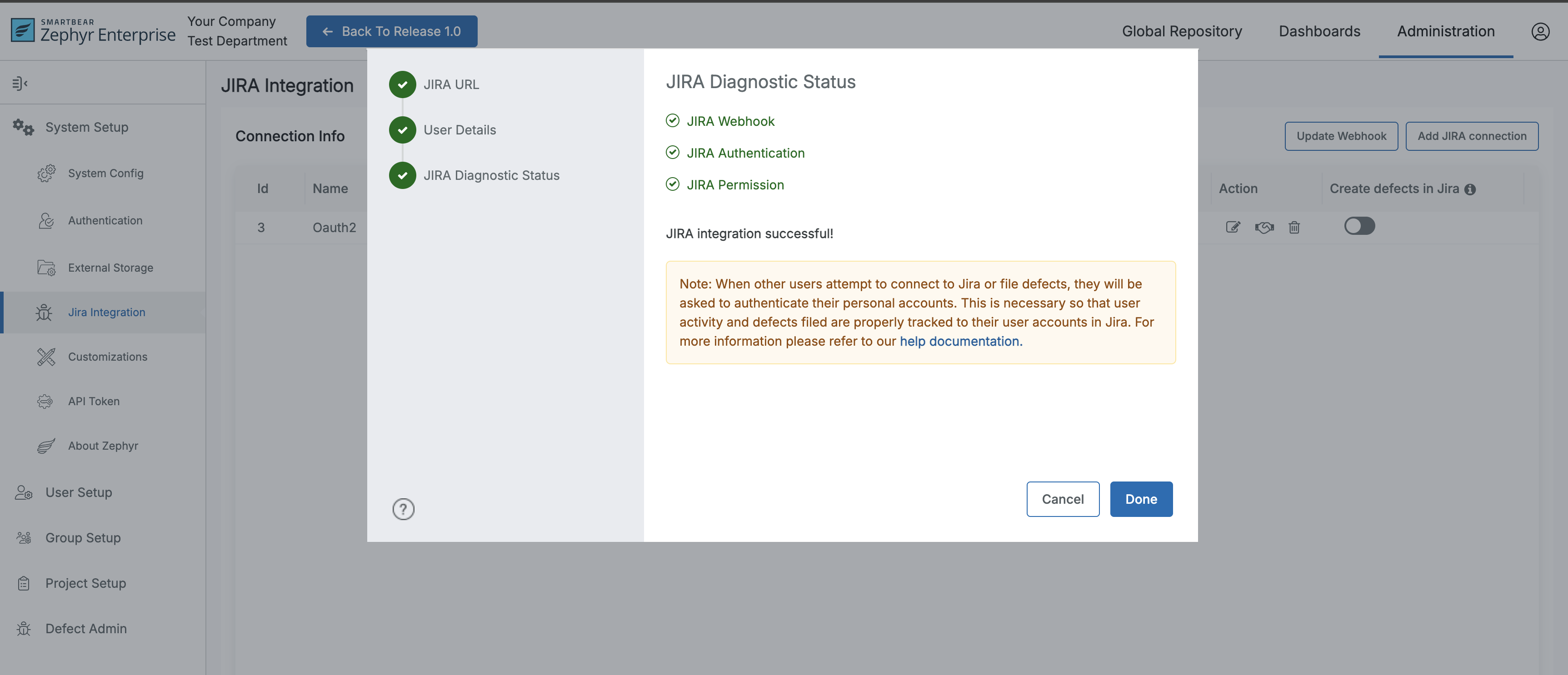Switch to the Dashboards tab
This screenshot has width=1568, height=675.
(x=1319, y=31)
